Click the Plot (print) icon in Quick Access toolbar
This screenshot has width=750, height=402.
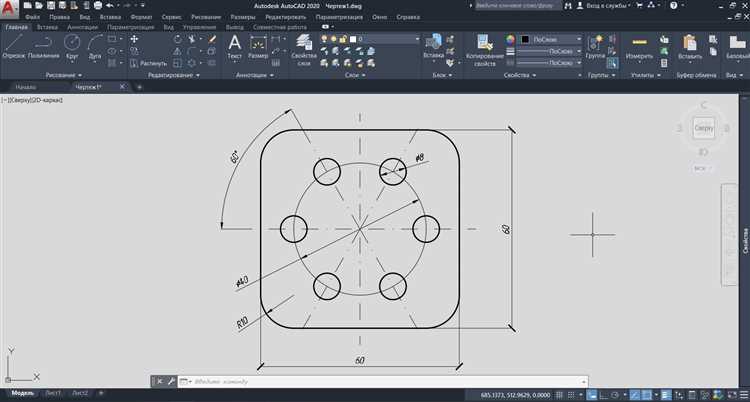[x=98, y=6]
